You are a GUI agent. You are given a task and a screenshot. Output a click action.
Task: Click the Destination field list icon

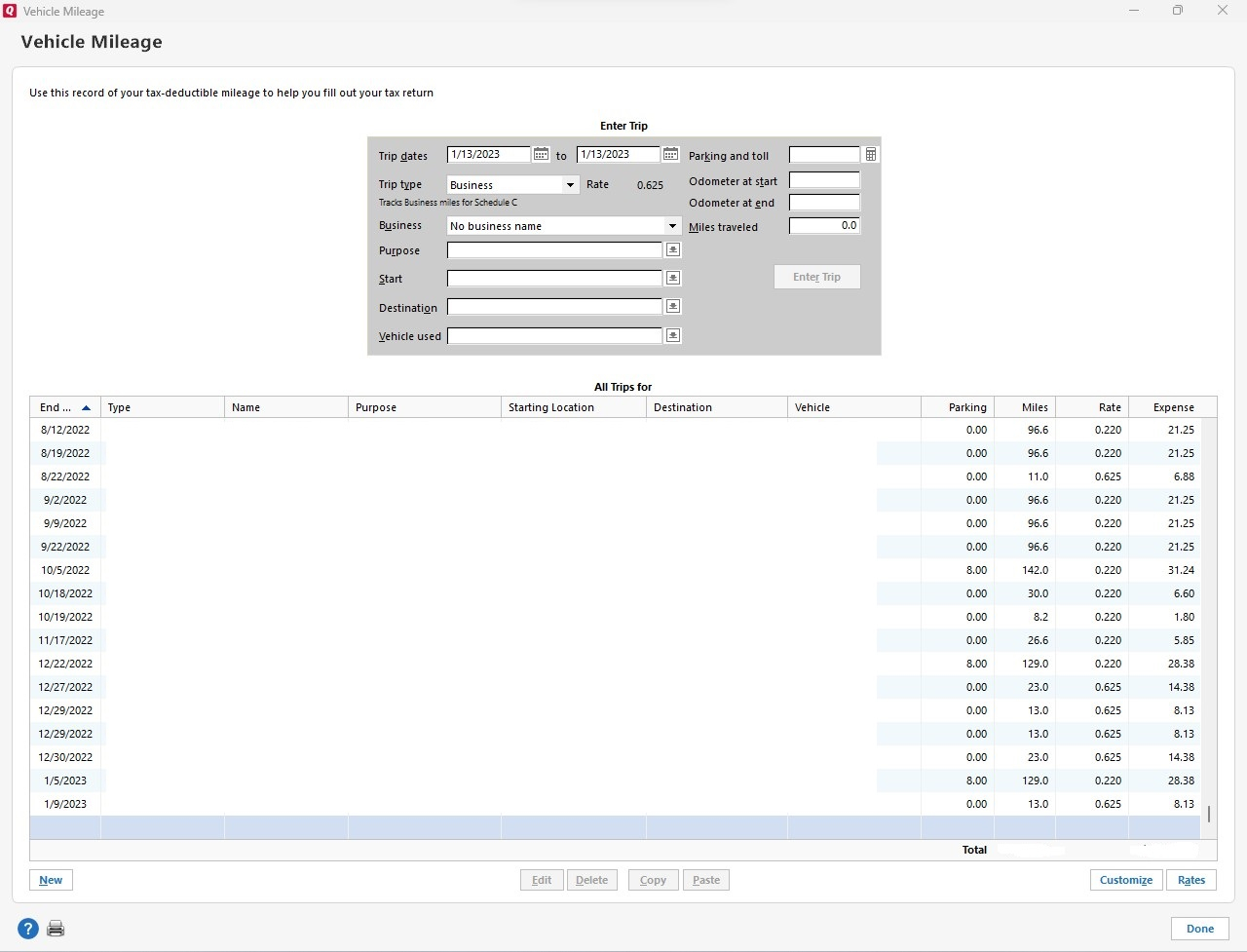click(672, 306)
